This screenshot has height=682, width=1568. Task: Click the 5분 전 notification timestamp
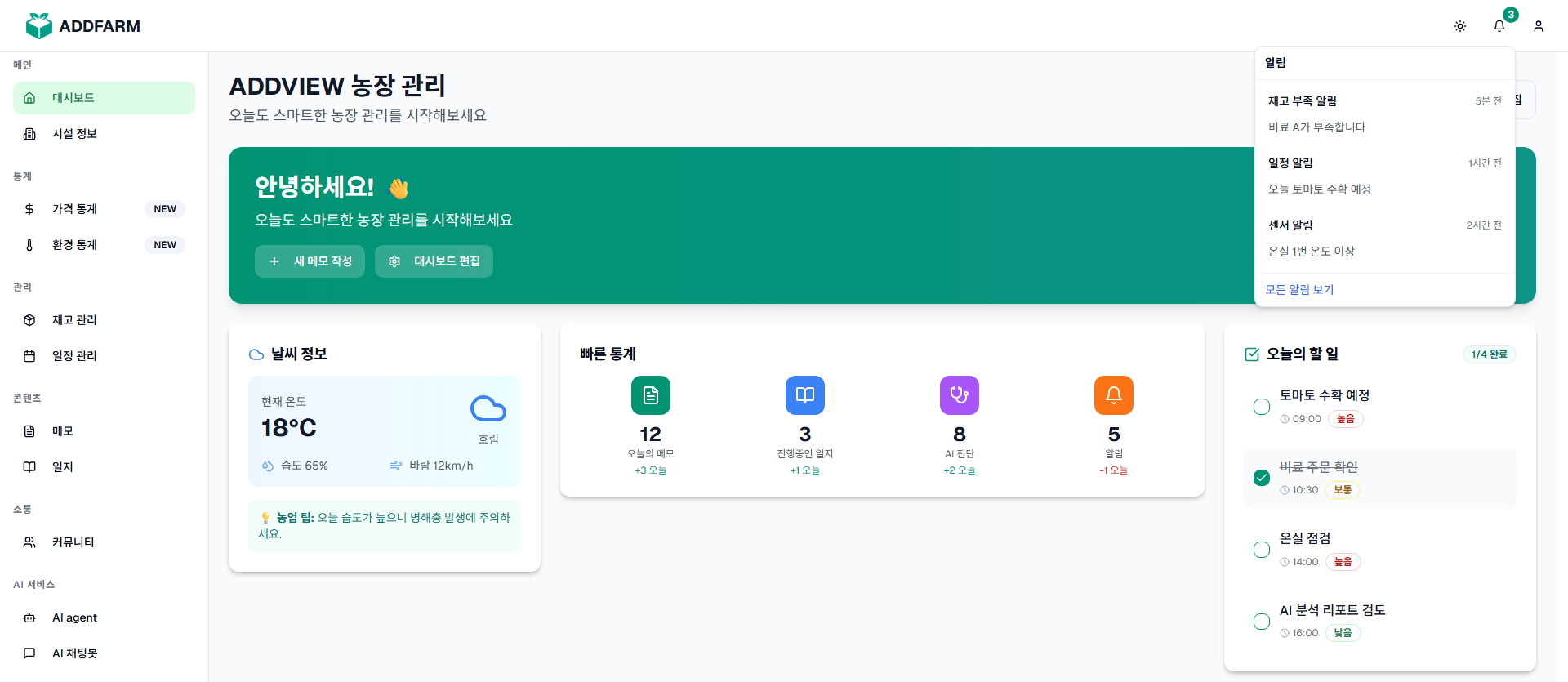point(1488,101)
